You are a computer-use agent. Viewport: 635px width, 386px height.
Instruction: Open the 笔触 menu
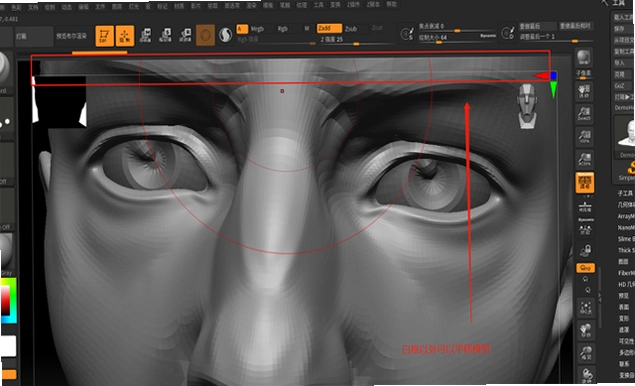[x=285, y=6]
